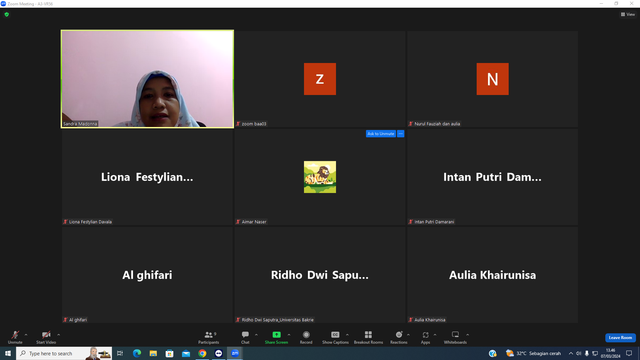640x360 pixels.
Task: Click the help icon in system tray
Action: pyautogui.click(x=493, y=353)
